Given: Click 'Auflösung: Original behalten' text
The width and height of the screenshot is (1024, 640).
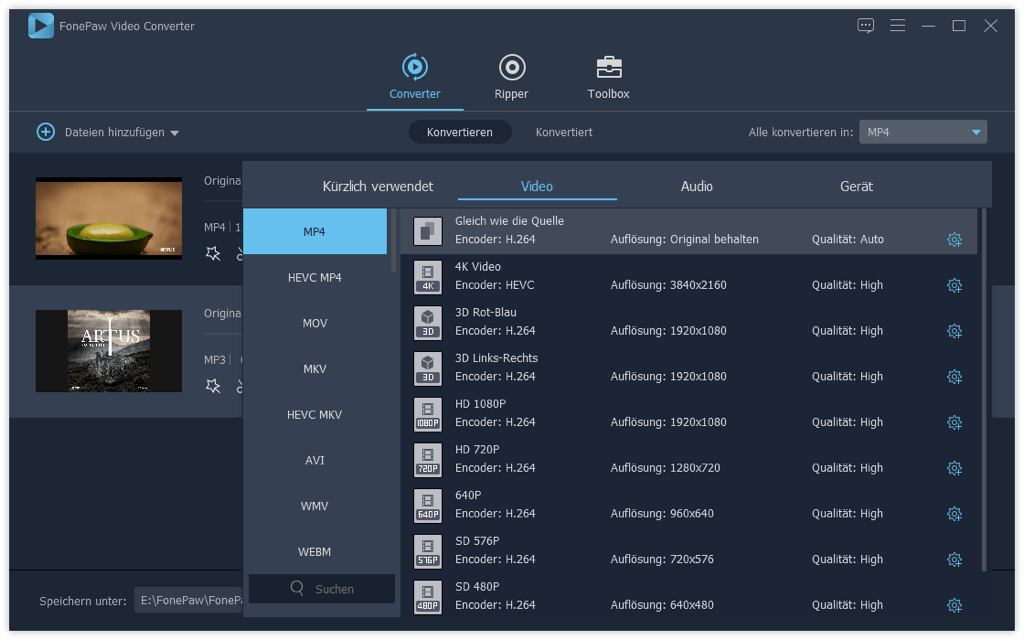Looking at the screenshot, I should [x=684, y=239].
